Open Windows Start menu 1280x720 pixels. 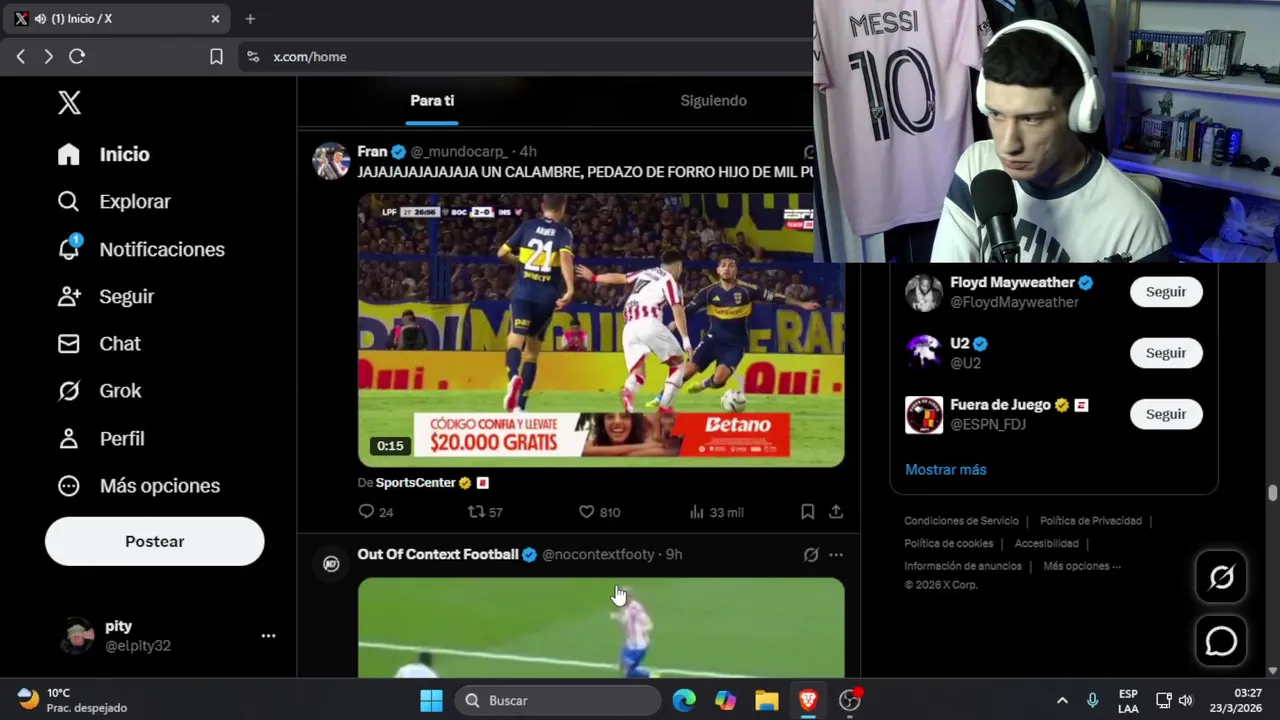(x=431, y=700)
